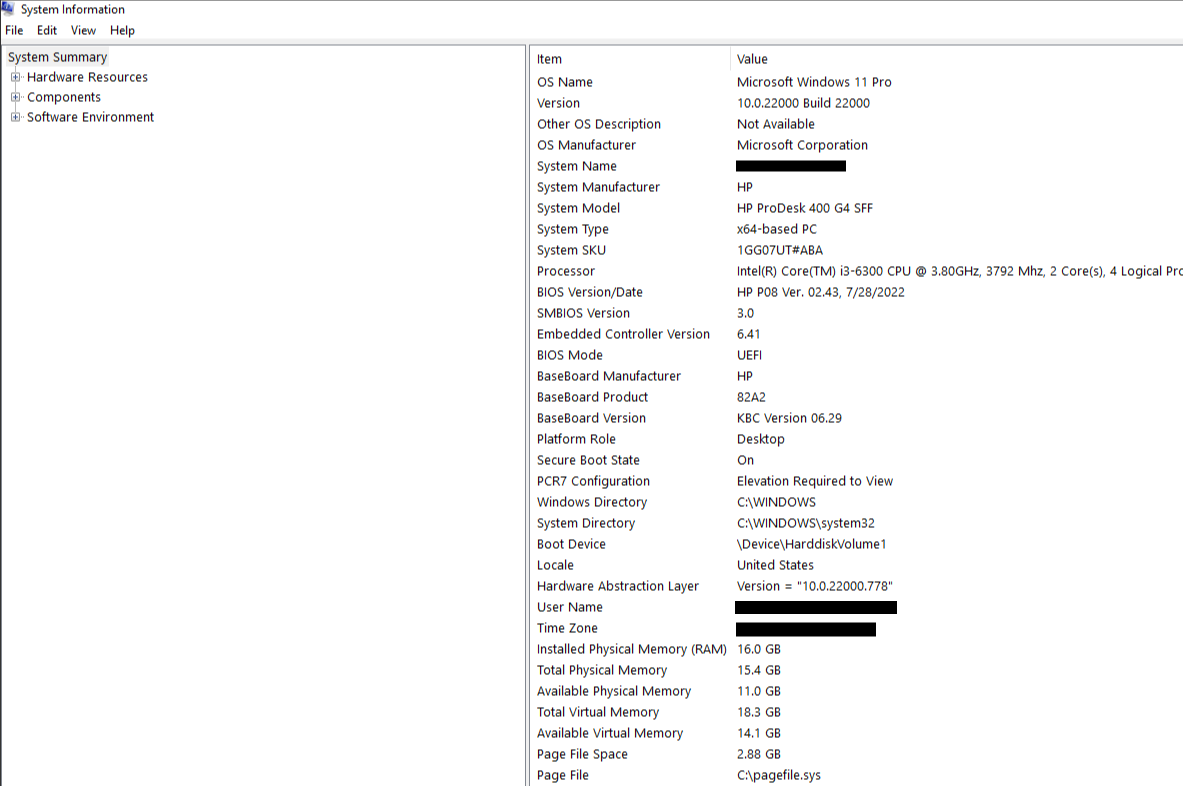Select the Version item row

[558, 103]
